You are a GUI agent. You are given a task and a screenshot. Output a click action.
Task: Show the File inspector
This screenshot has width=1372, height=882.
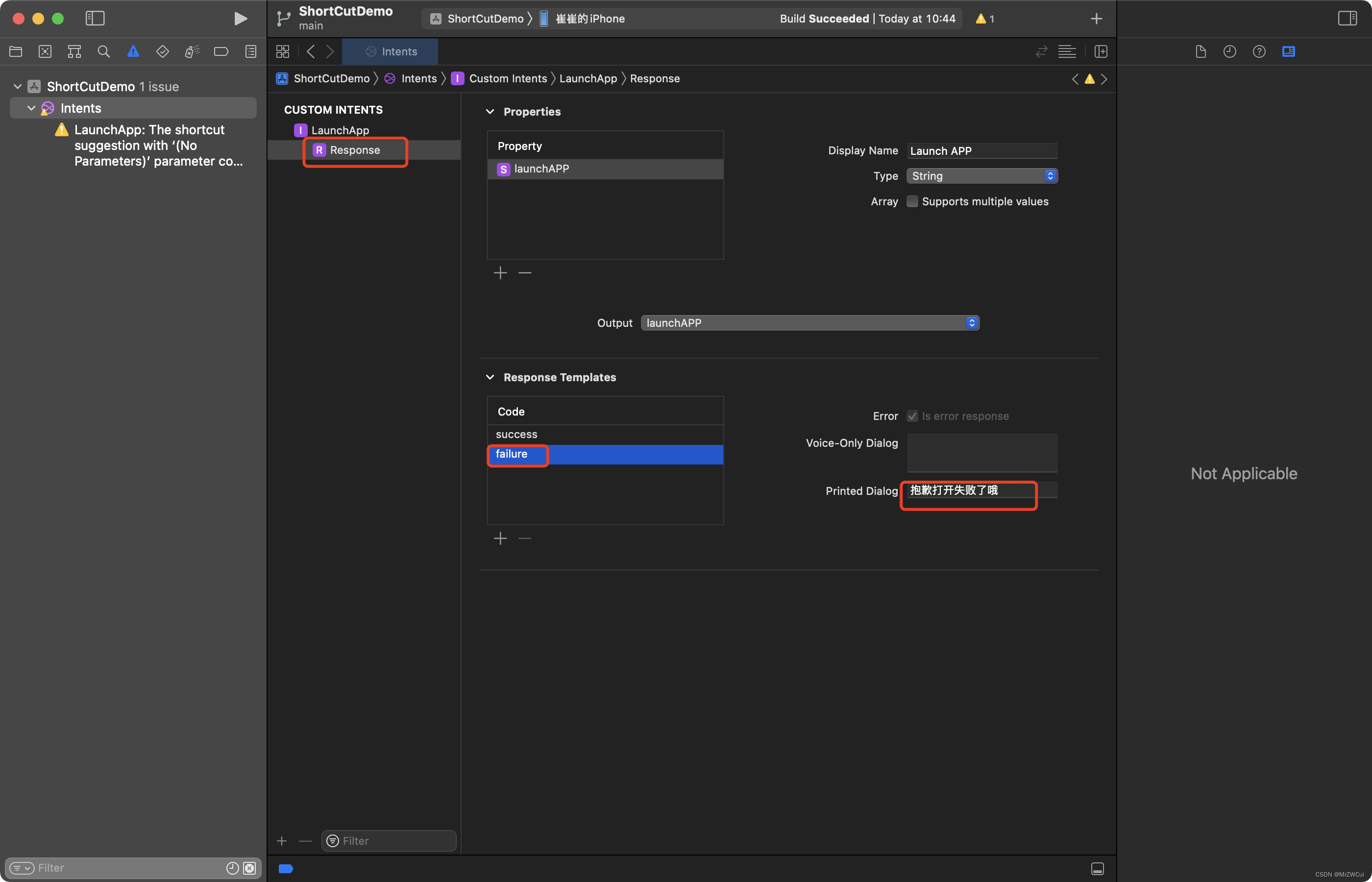pos(1201,51)
